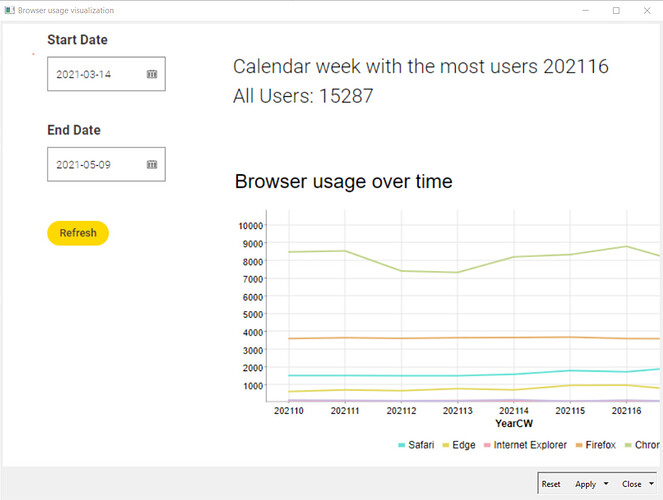Focus the Start Date field showing 2021-03-14
Viewport: 663px width, 500px height.
pyautogui.click(x=106, y=74)
